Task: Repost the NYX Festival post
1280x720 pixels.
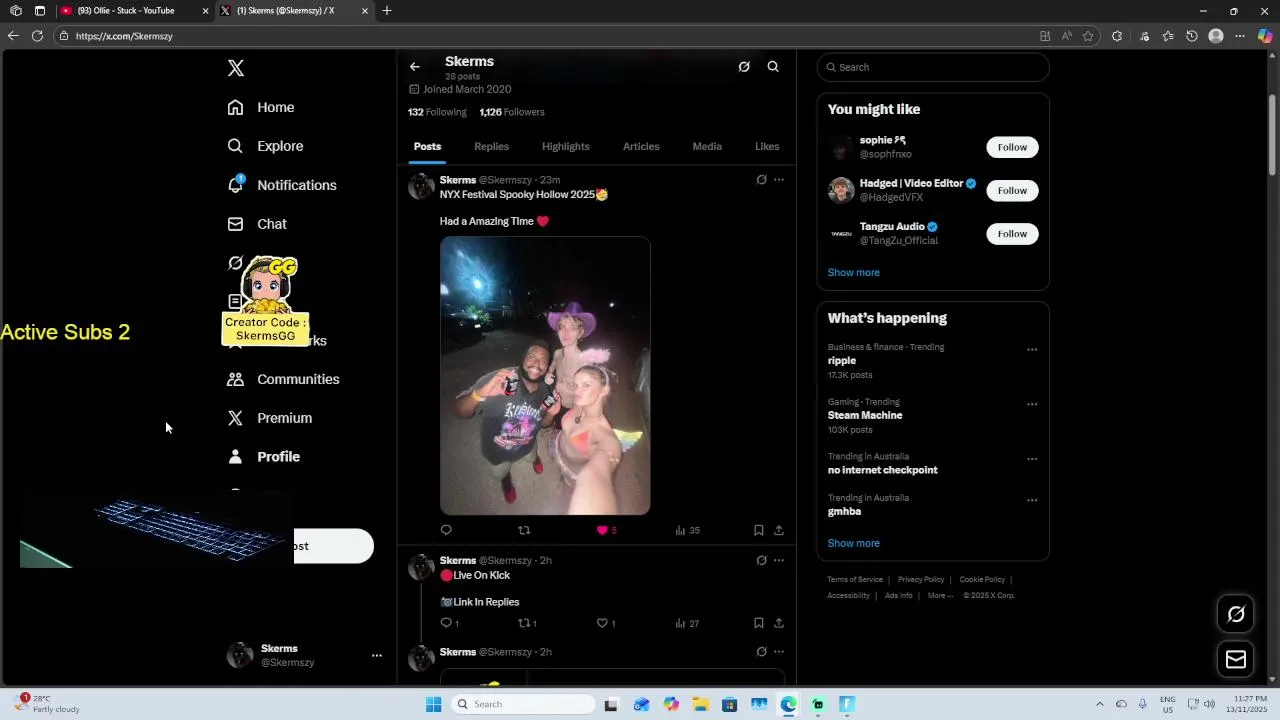Action: [524, 530]
